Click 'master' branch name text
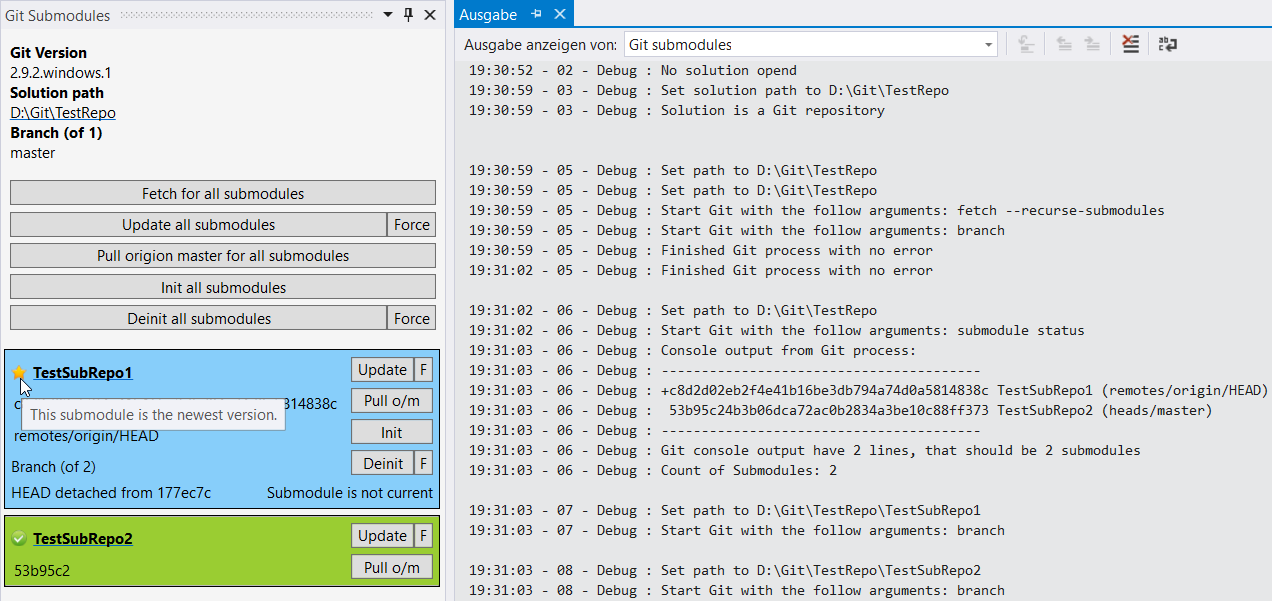Screen dimensions: 1272x601 (x=33, y=153)
